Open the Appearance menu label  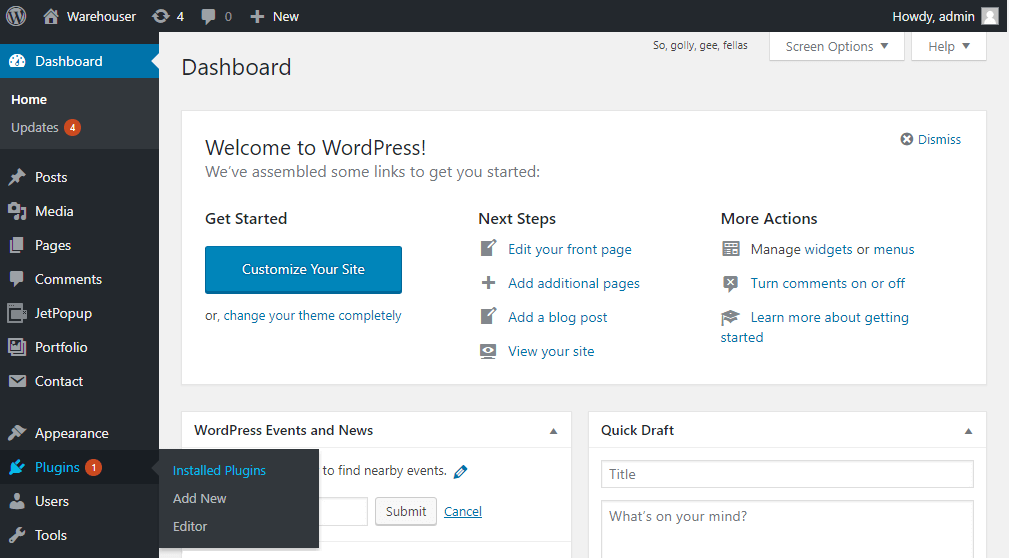click(71, 433)
